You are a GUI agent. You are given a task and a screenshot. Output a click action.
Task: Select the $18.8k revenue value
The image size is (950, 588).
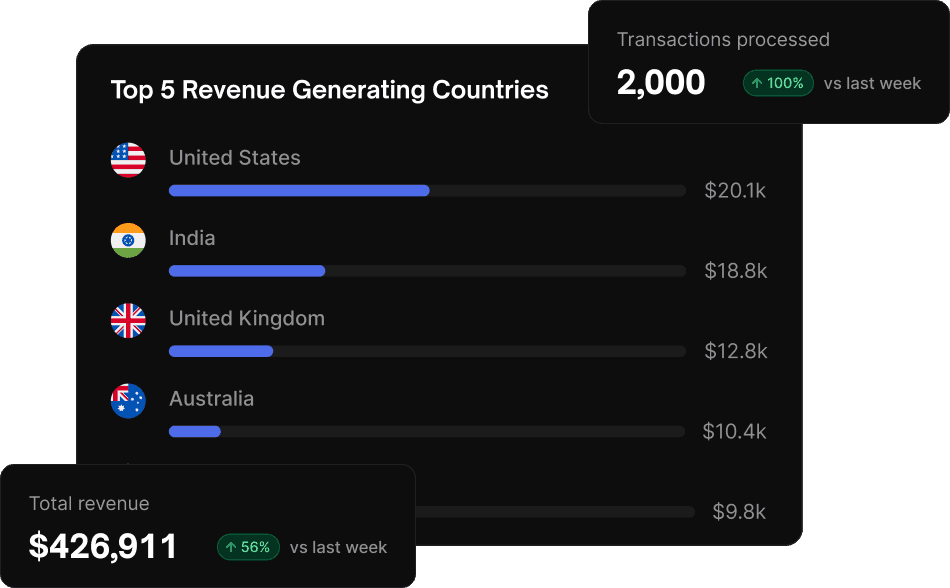coord(736,271)
